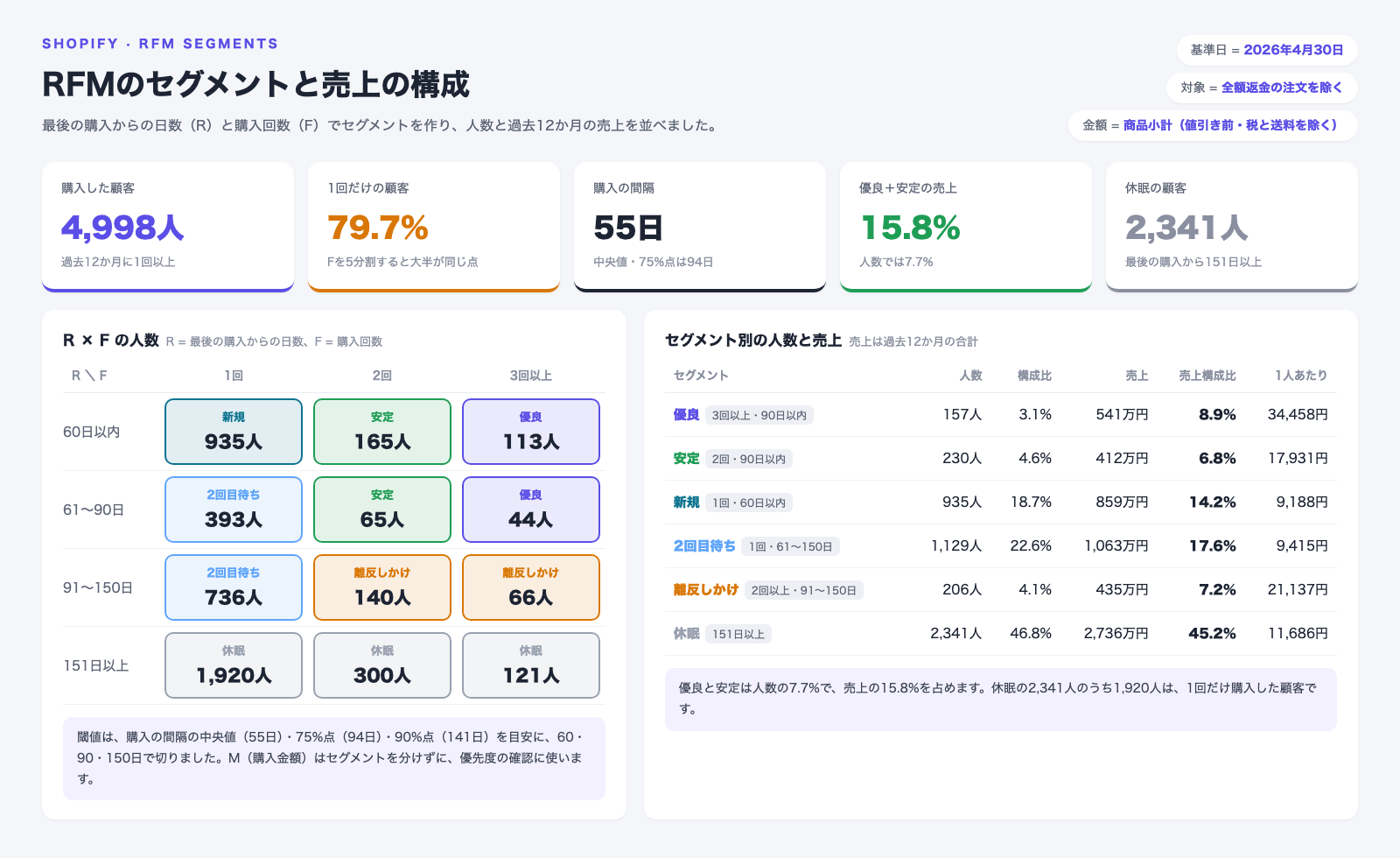Select the 休眠の顧客 KPI card

click(x=1232, y=227)
